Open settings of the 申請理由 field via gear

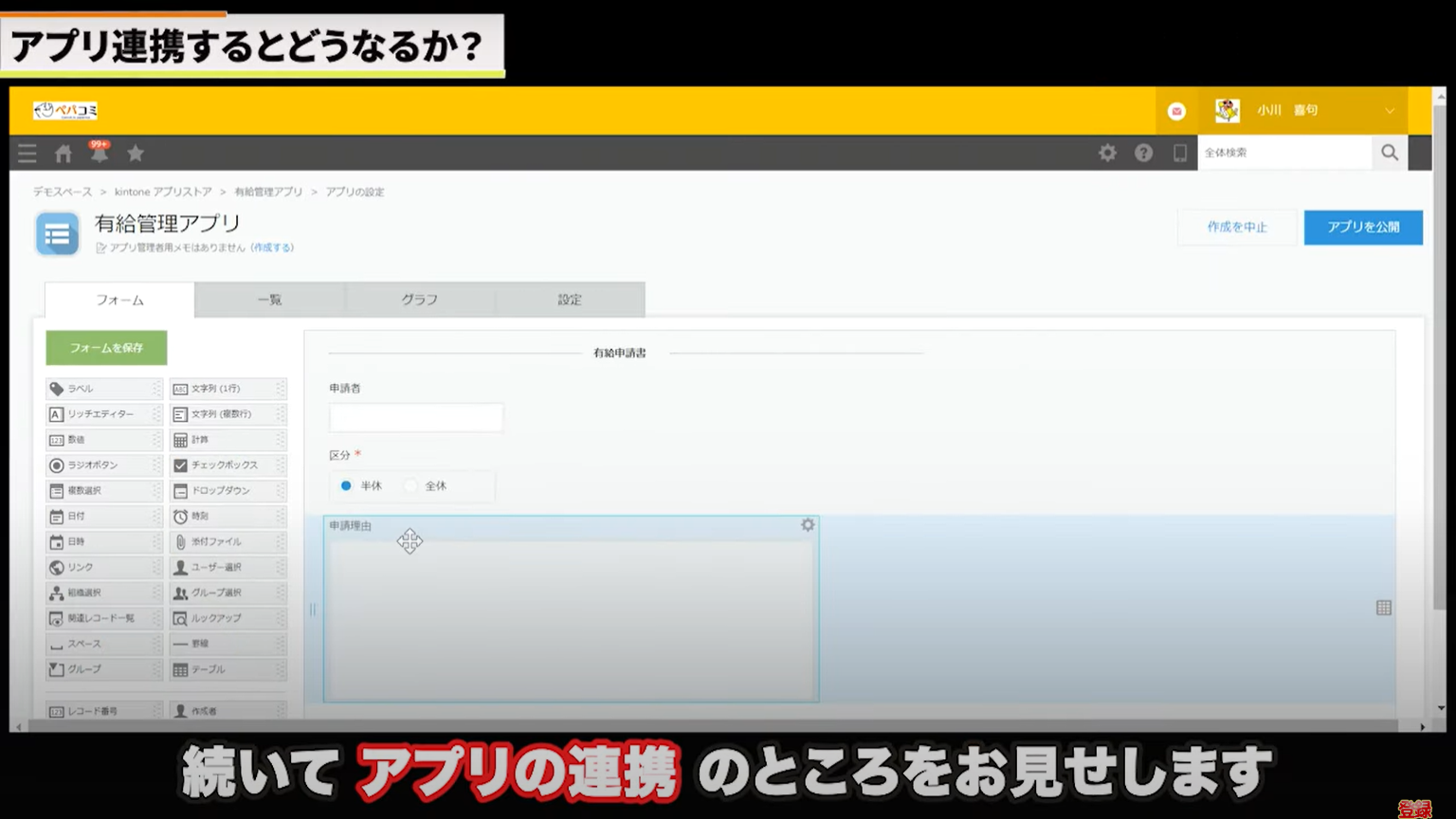click(807, 524)
